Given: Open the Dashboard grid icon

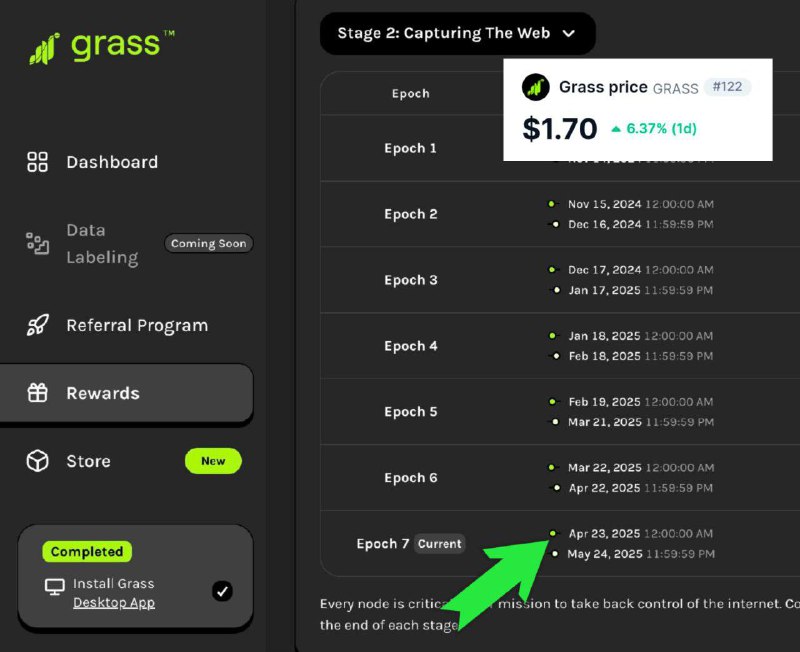Looking at the screenshot, I should [37, 162].
